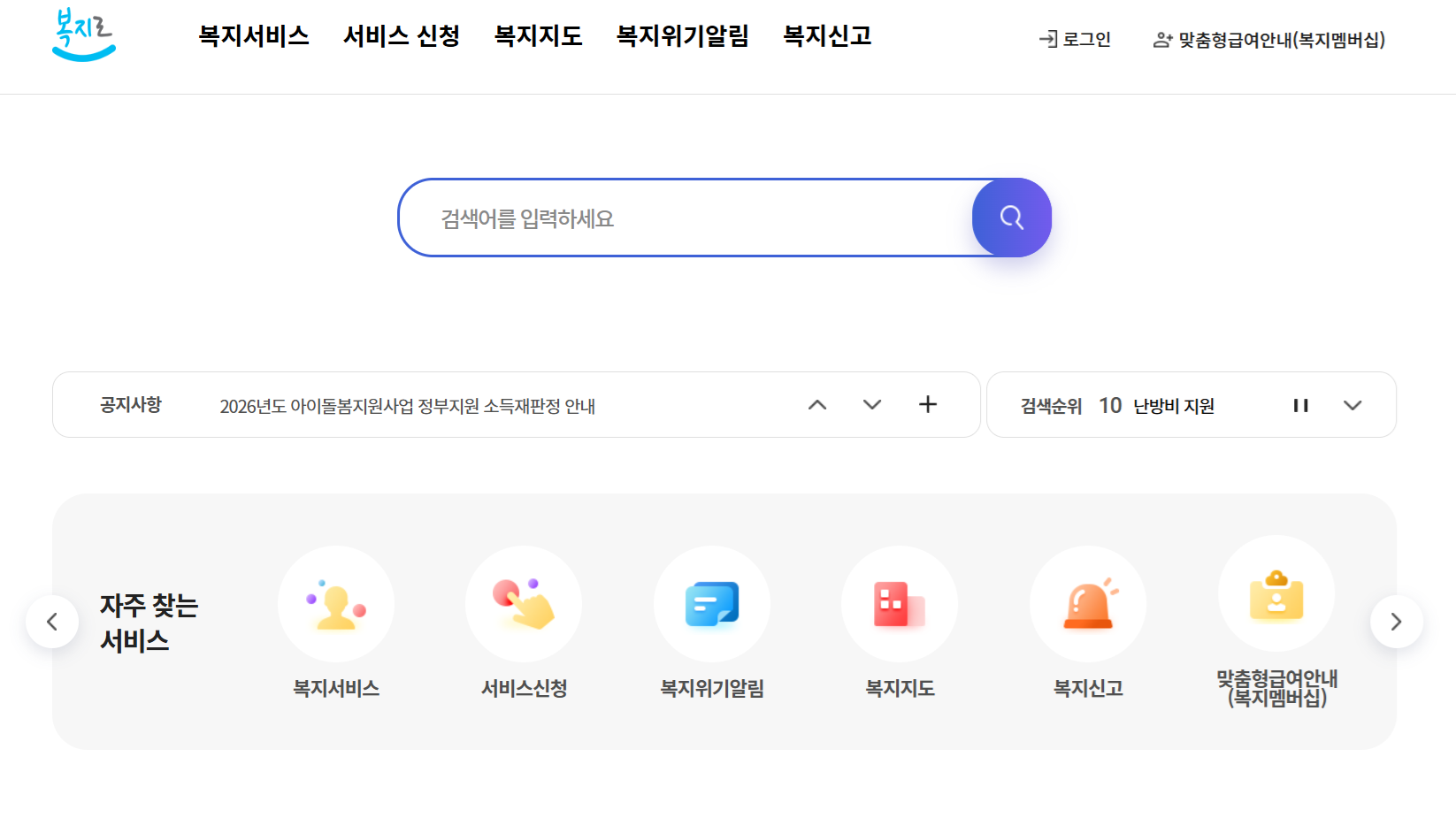Click the previous notice up arrow
Viewport: 1456px width, 818px height.
(816, 405)
